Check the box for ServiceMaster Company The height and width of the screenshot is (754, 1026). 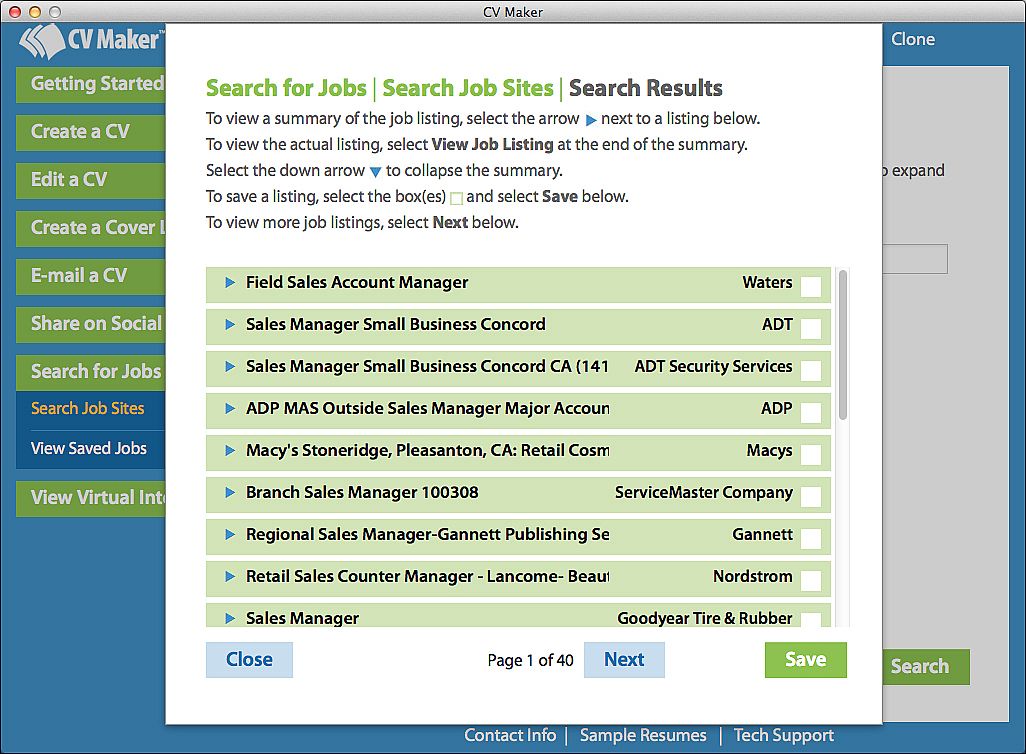click(x=811, y=497)
